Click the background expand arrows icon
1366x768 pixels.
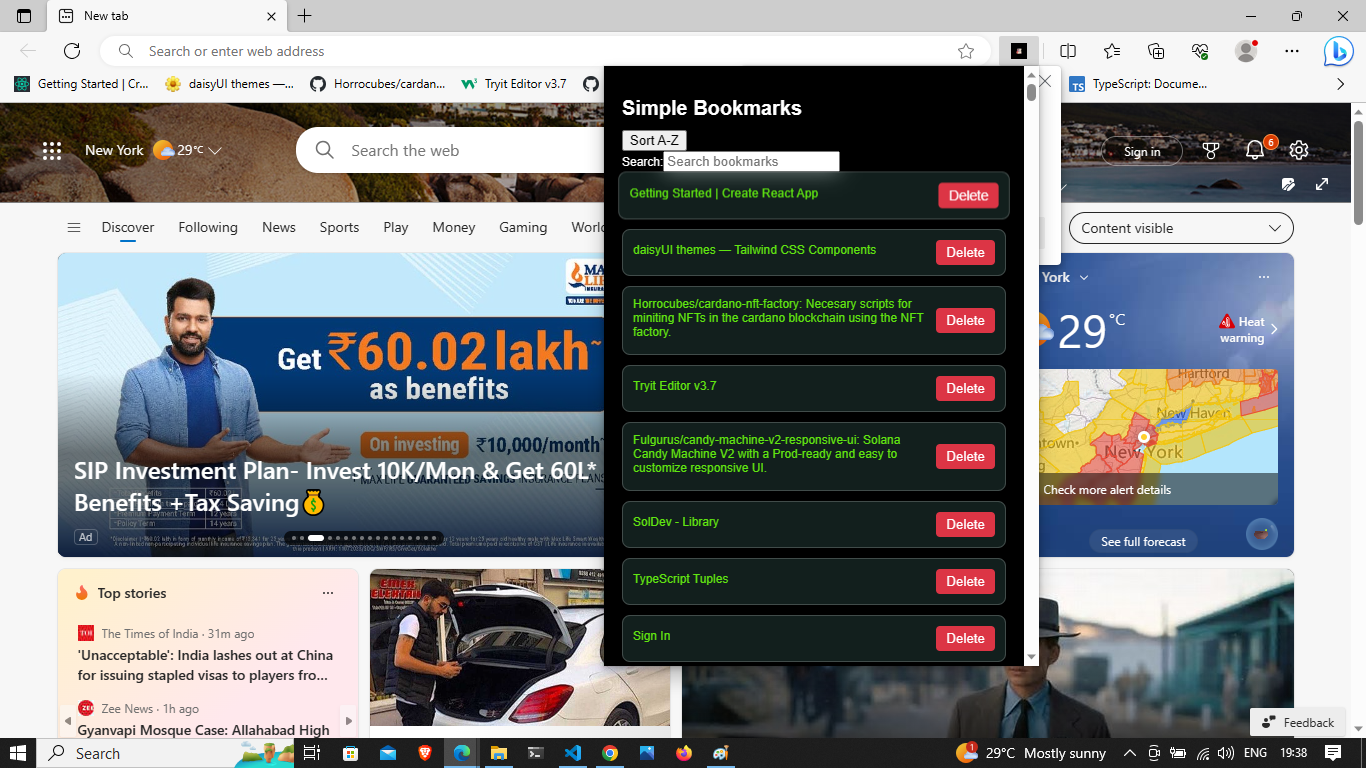[x=1322, y=184]
